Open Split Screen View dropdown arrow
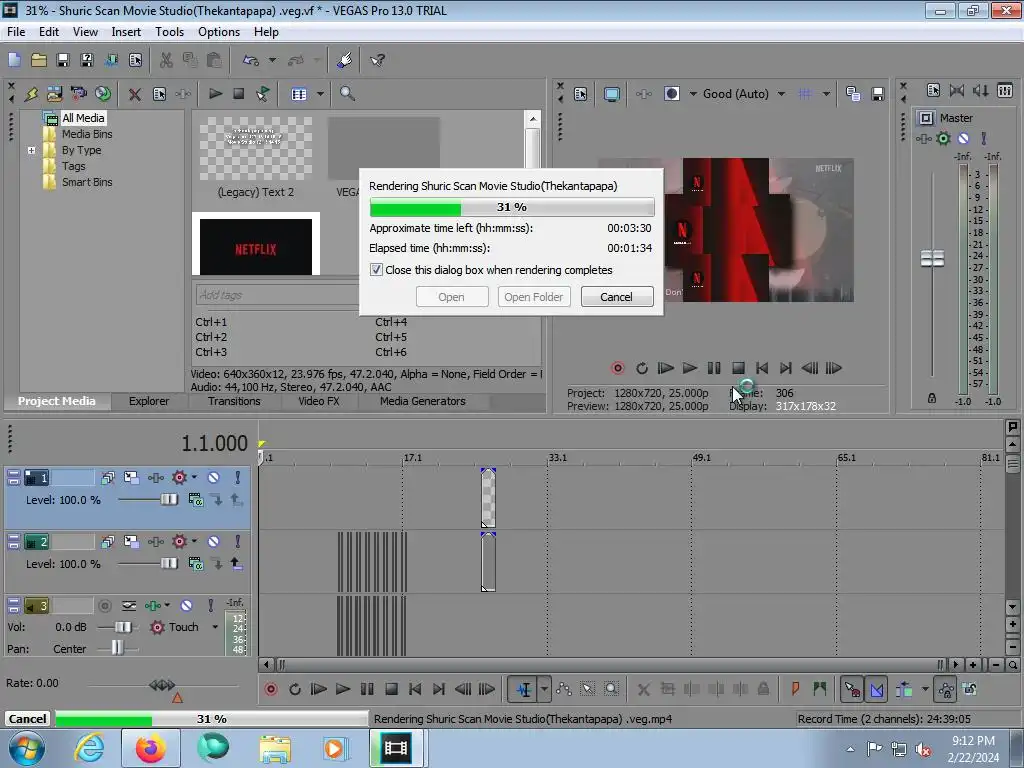1024x768 pixels. 693,94
